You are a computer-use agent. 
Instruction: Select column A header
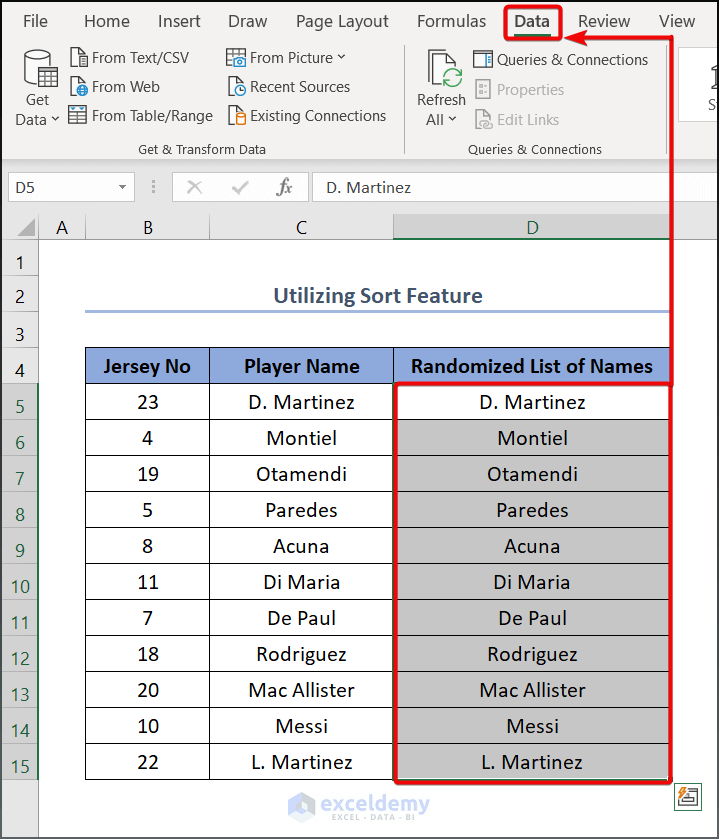click(x=62, y=227)
